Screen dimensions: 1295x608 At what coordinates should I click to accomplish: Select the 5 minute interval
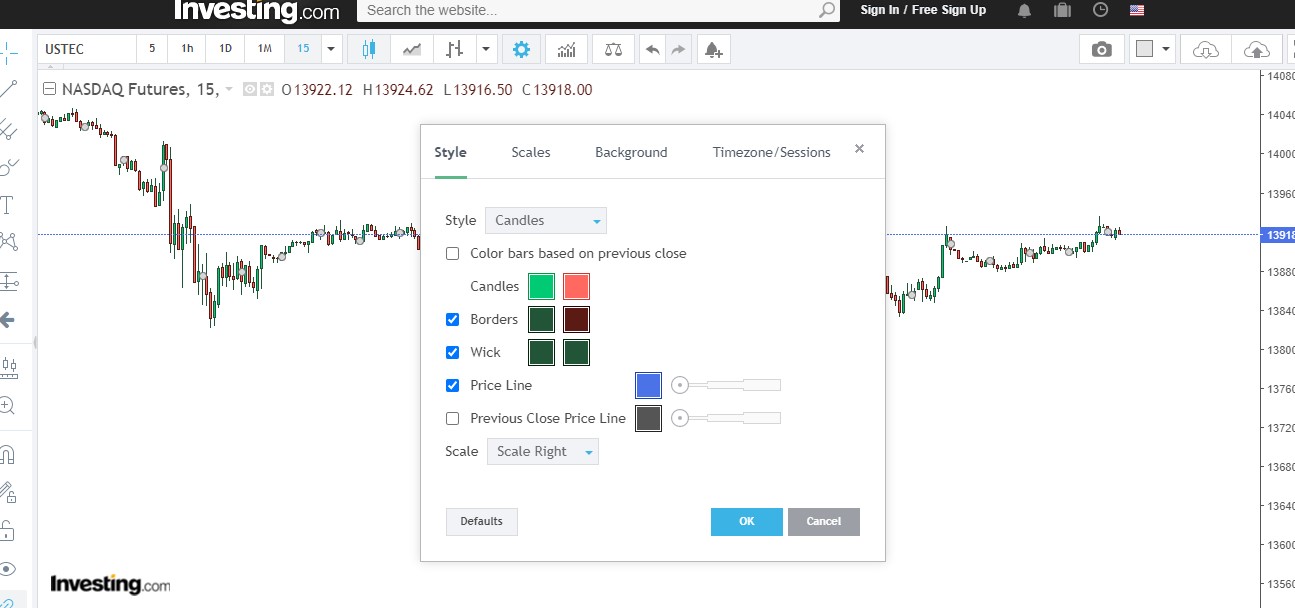(152, 49)
